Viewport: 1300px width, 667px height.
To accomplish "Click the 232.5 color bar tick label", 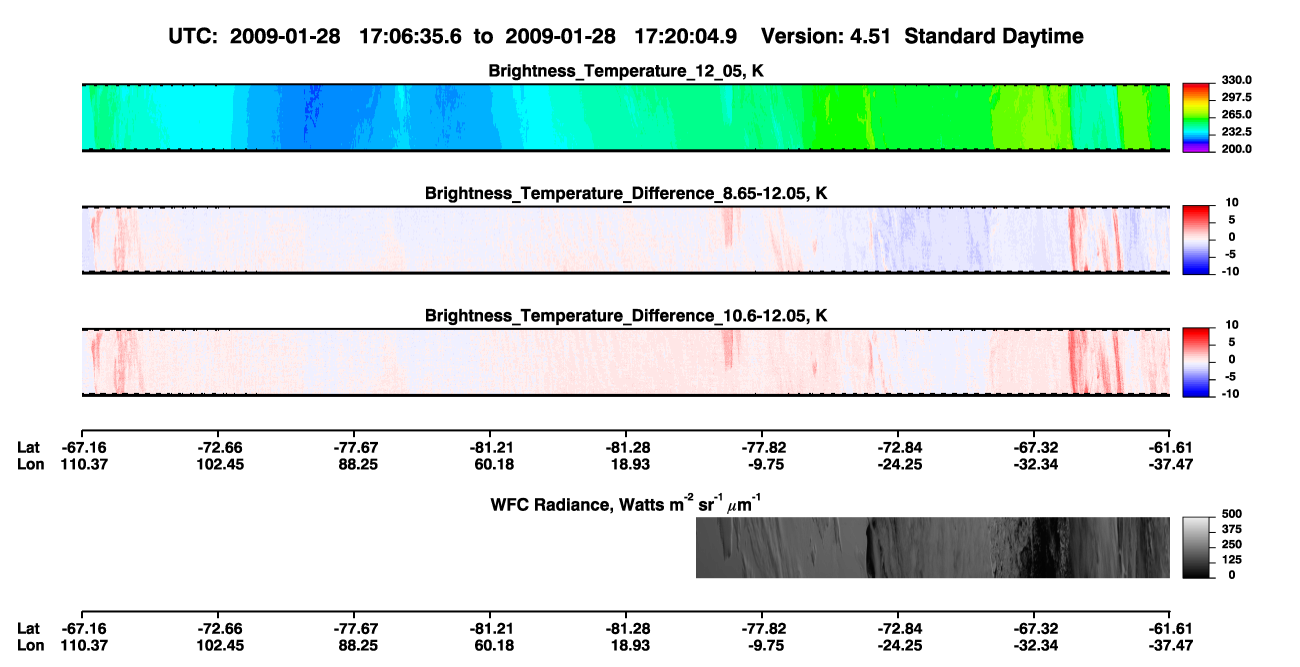I will [x=1238, y=131].
